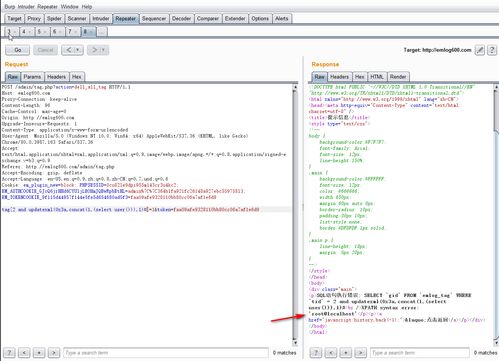Go to previous match in response search
The width and height of the screenshot is (499, 361).
[x=331, y=352]
